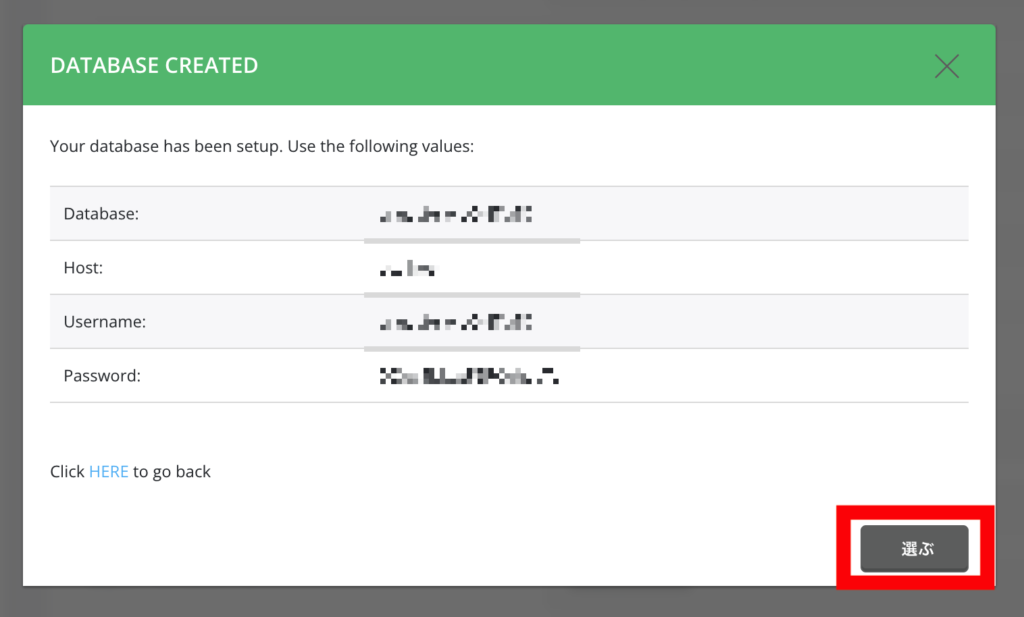Click the Password: row label
Screen dimensions: 1024x617
click(x=102, y=375)
